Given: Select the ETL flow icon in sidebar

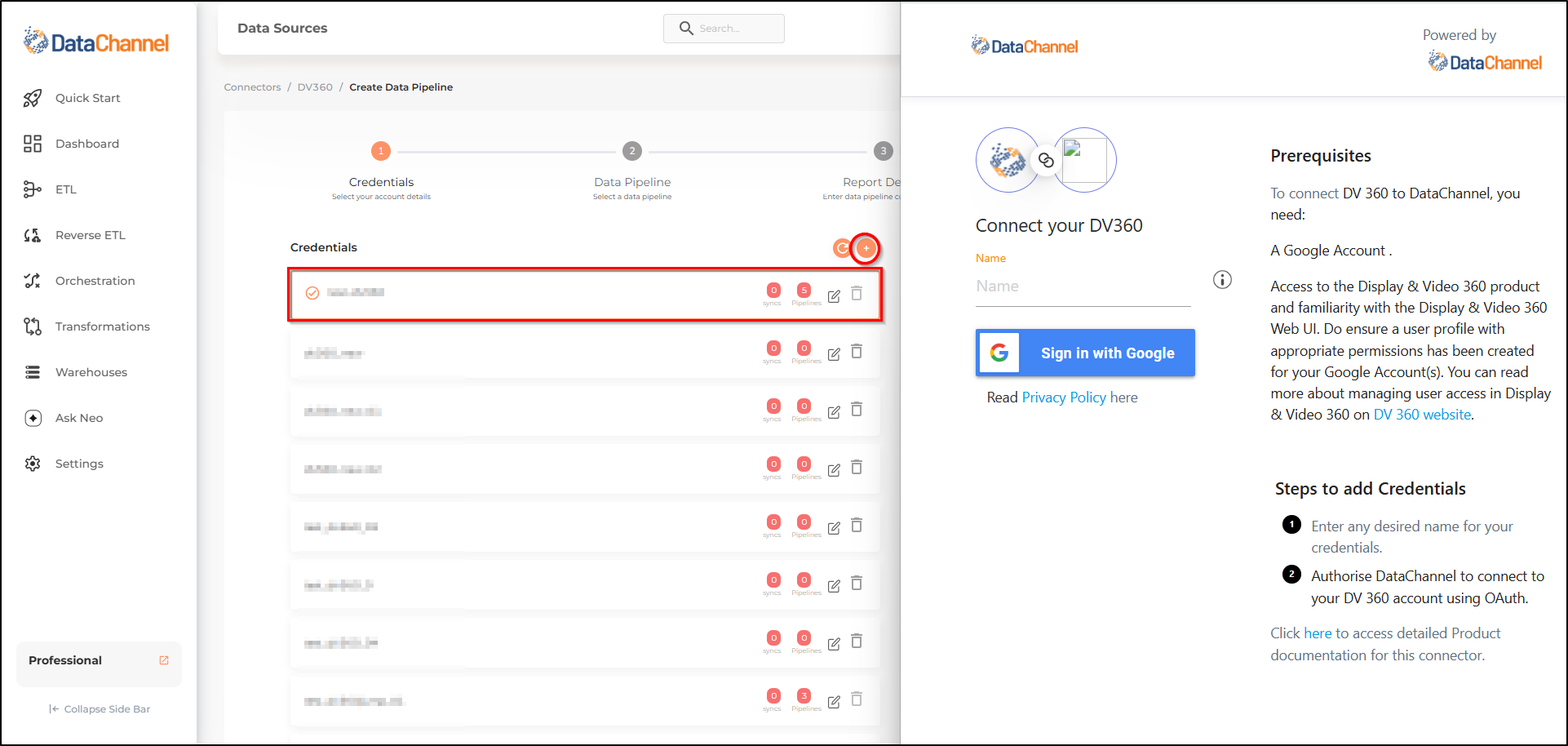Looking at the screenshot, I should click(33, 189).
